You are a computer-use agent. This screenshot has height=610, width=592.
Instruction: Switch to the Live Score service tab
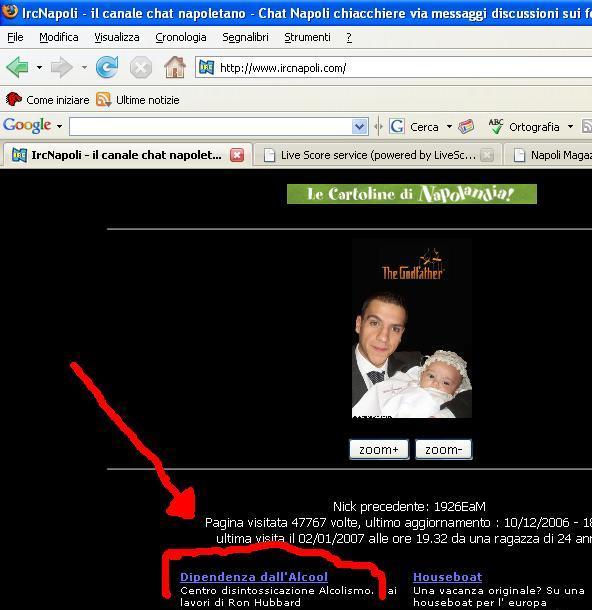[x=377, y=155]
